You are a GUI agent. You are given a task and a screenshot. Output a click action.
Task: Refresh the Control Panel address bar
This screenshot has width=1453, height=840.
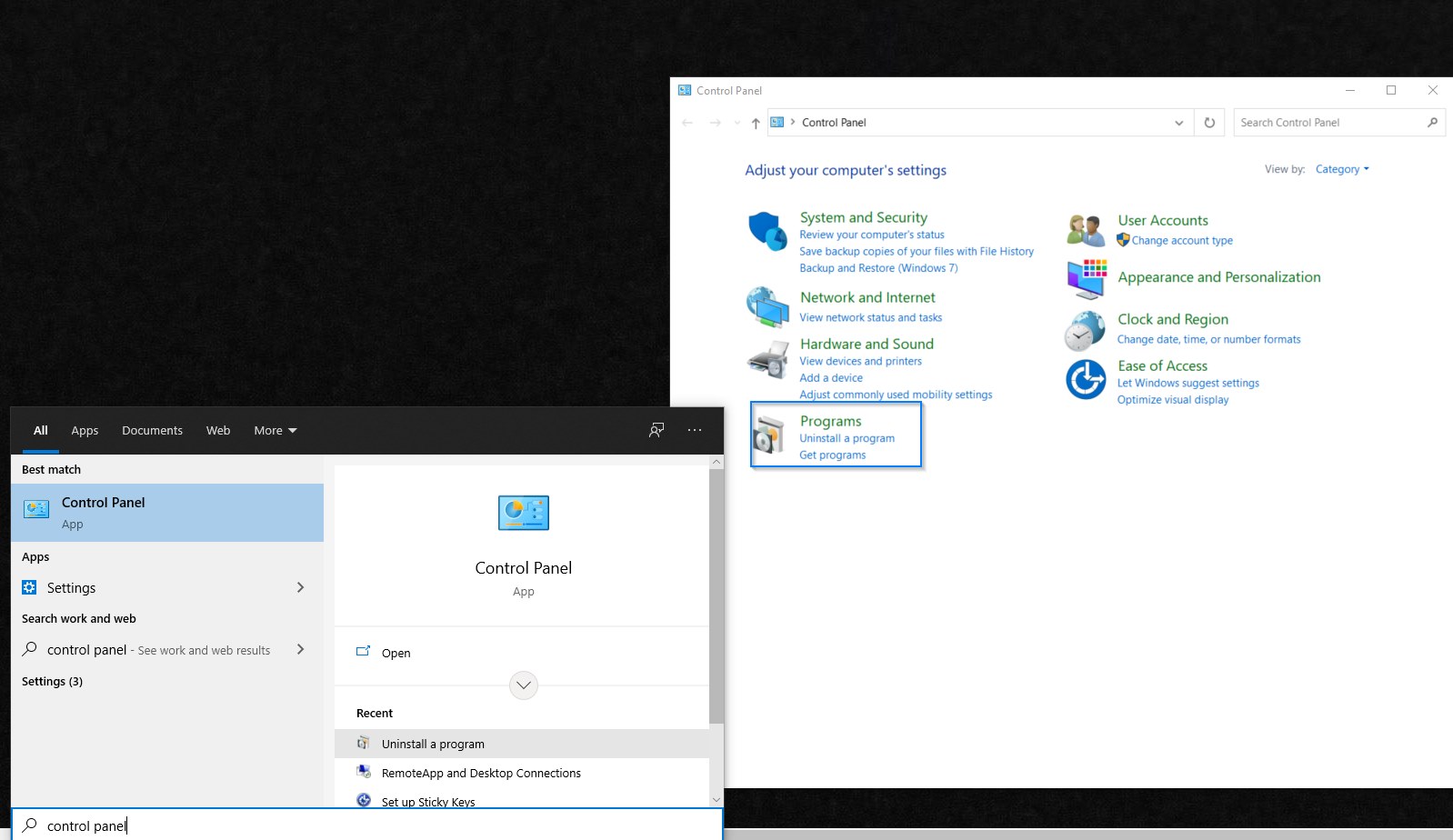click(x=1209, y=123)
